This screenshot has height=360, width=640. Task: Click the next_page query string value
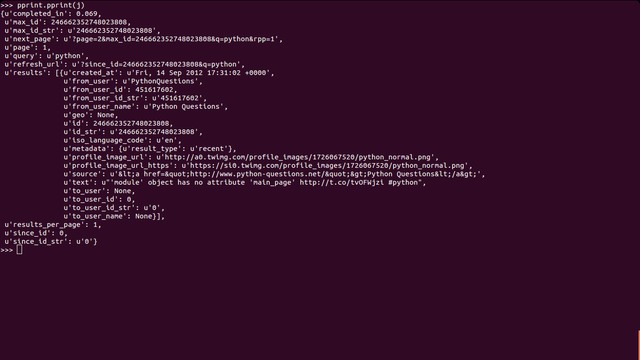pyautogui.click(x=173, y=39)
